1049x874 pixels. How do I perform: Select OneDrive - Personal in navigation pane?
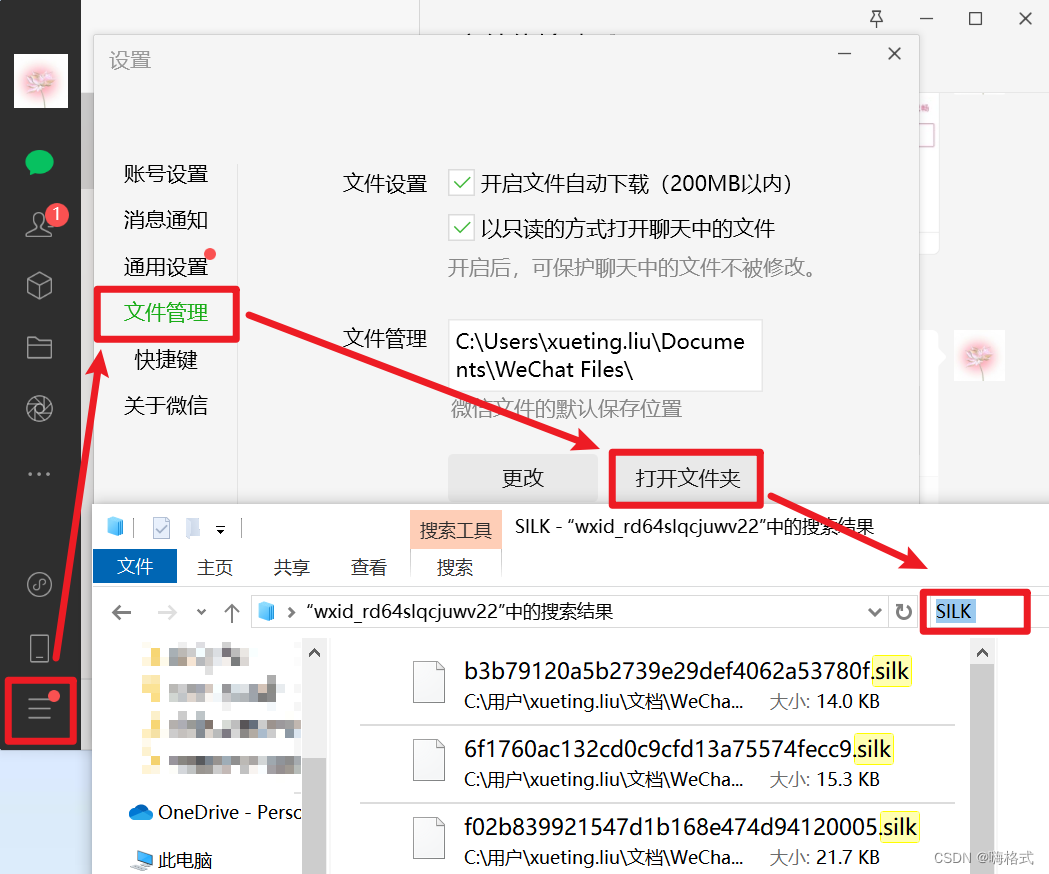tap(215, 812)
